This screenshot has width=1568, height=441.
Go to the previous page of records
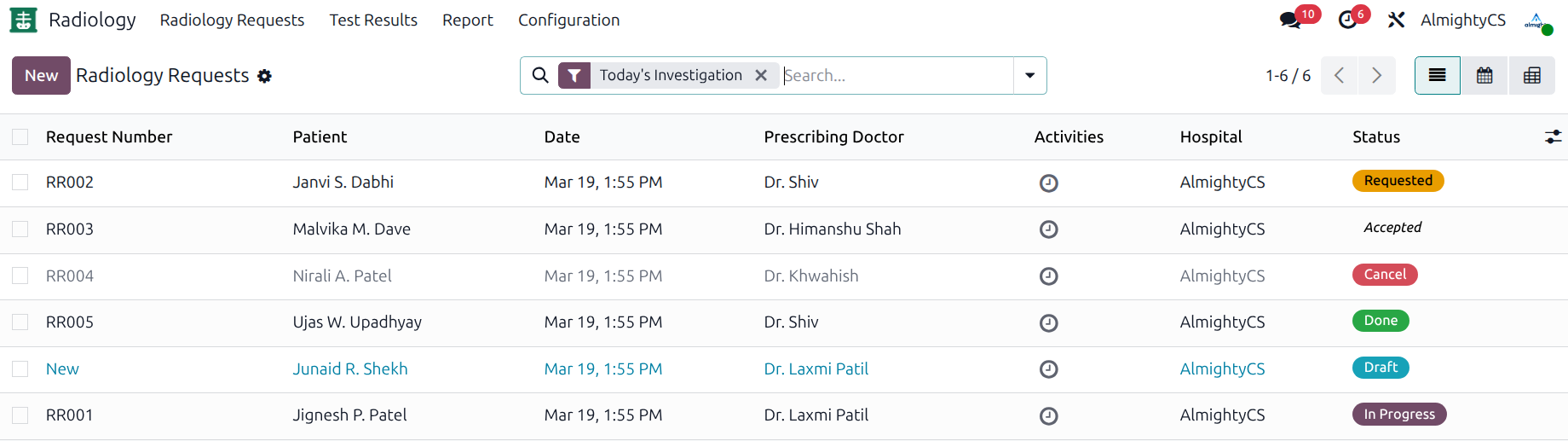[1340, 75]
